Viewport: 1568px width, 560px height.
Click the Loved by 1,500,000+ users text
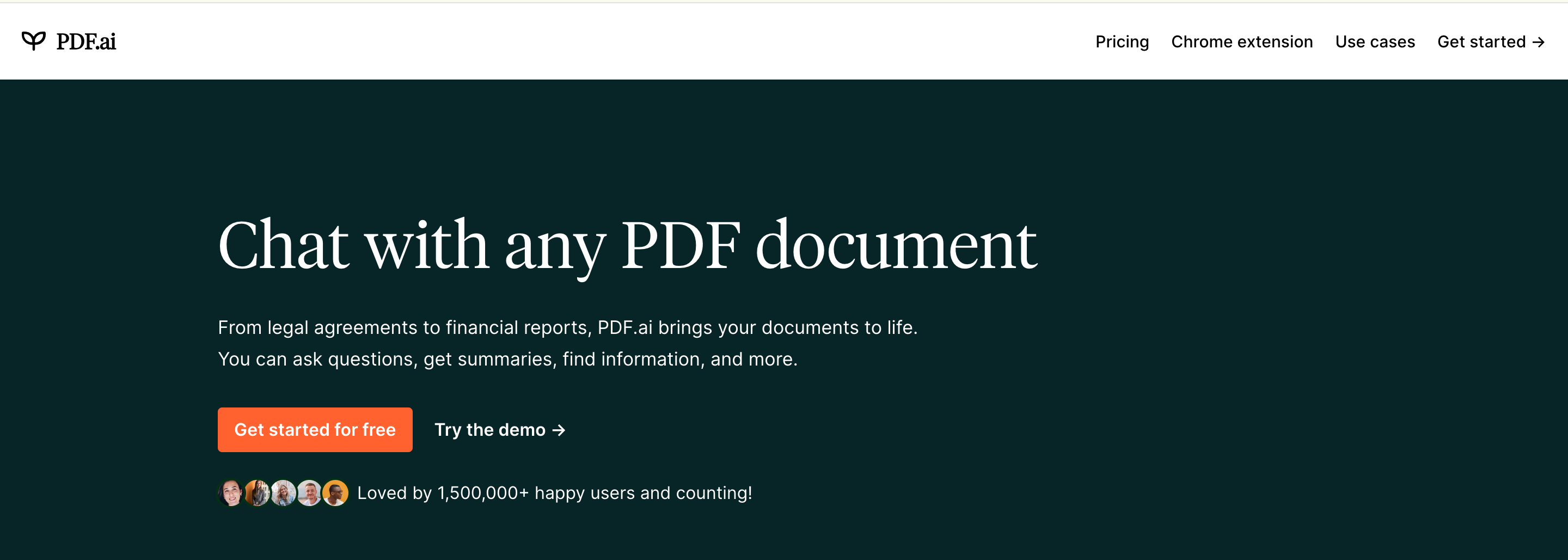pos(555,493)
